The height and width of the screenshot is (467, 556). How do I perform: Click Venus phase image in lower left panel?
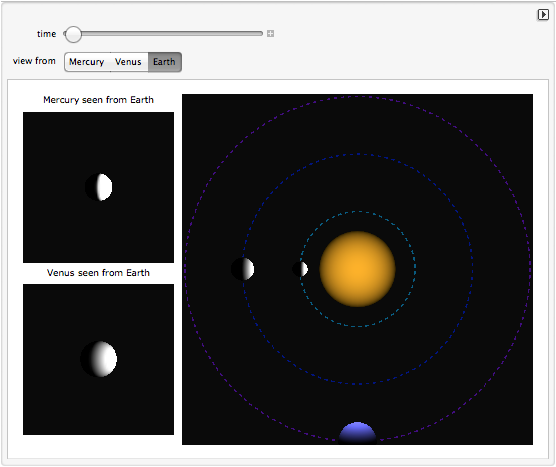(x=99, y=359)
